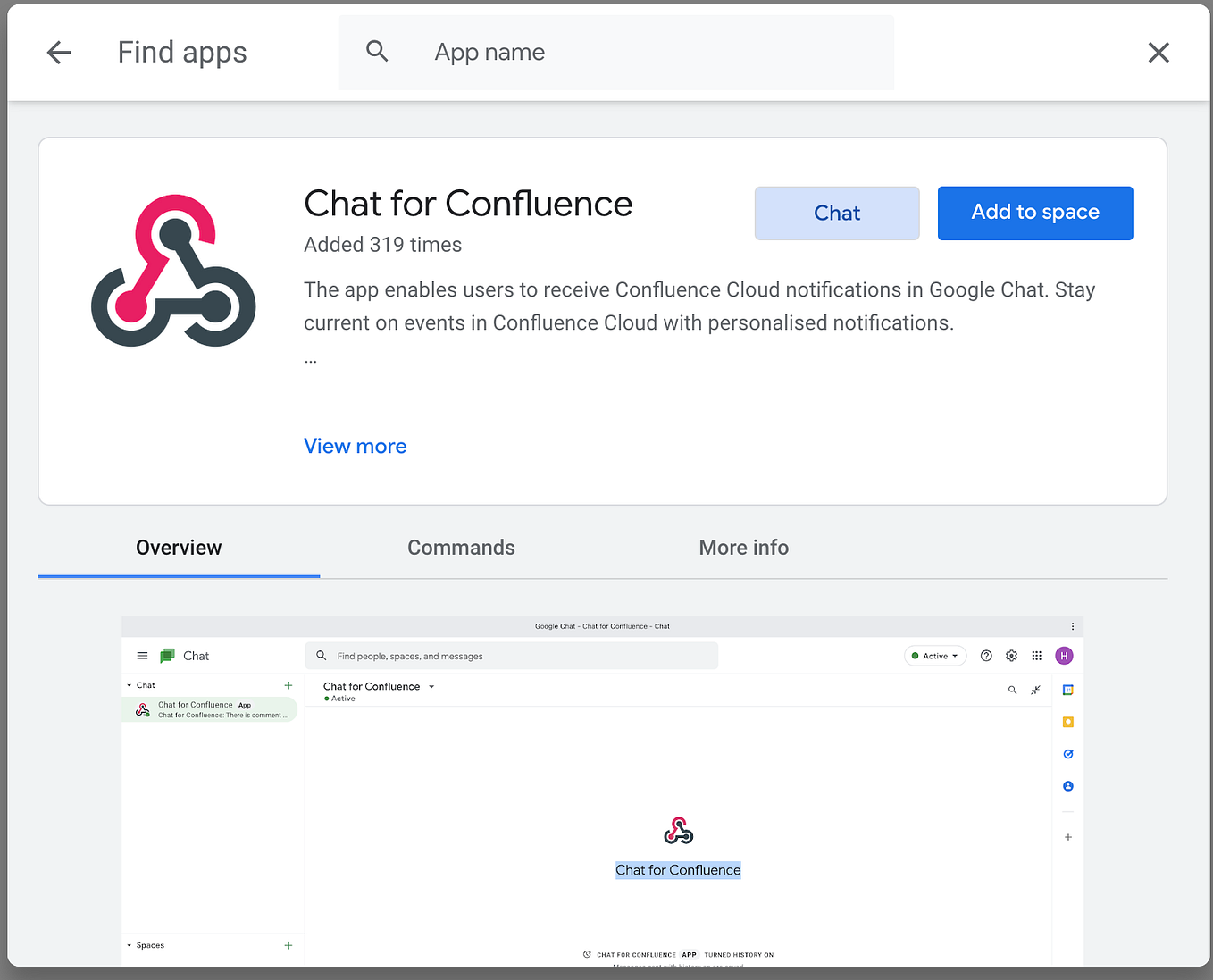This screenshot has width=1213, height=980.
Task: Open the Chat for Confluence conversation dropdown
Action: click(431, 686)
